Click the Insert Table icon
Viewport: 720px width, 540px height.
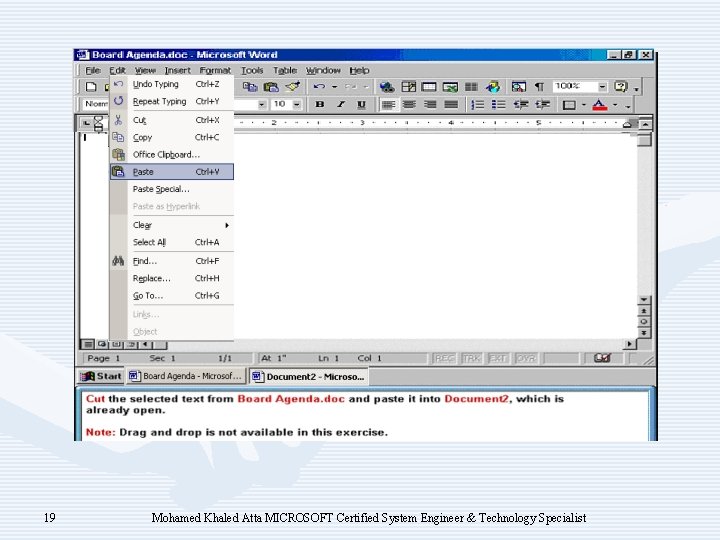(429, 87)
